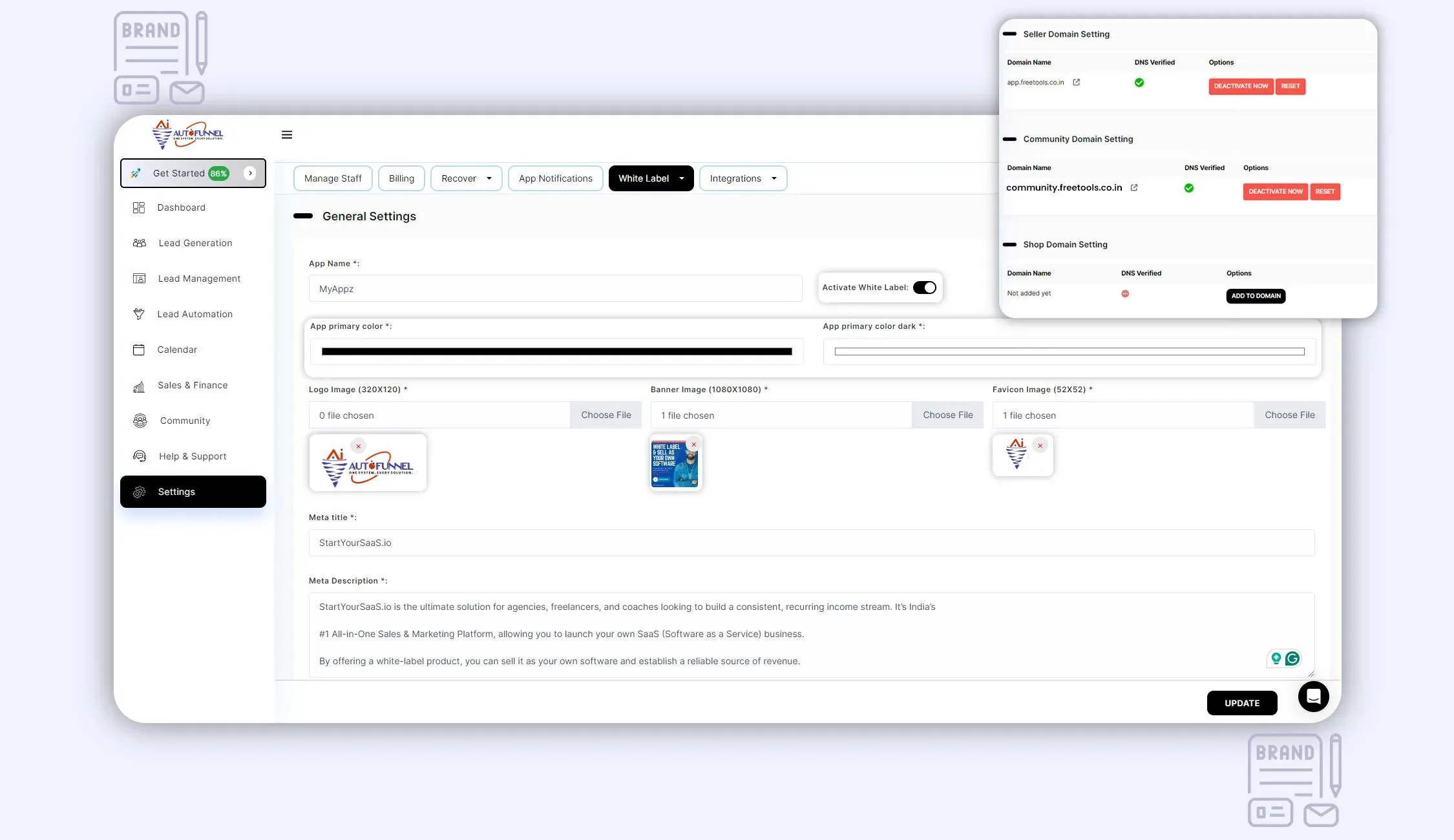The height and width of the screenshot is (840, 1454).
Task: Click the green lightbulb suggestion icon
Action: pyautogui.click(x=1276, y=658)
